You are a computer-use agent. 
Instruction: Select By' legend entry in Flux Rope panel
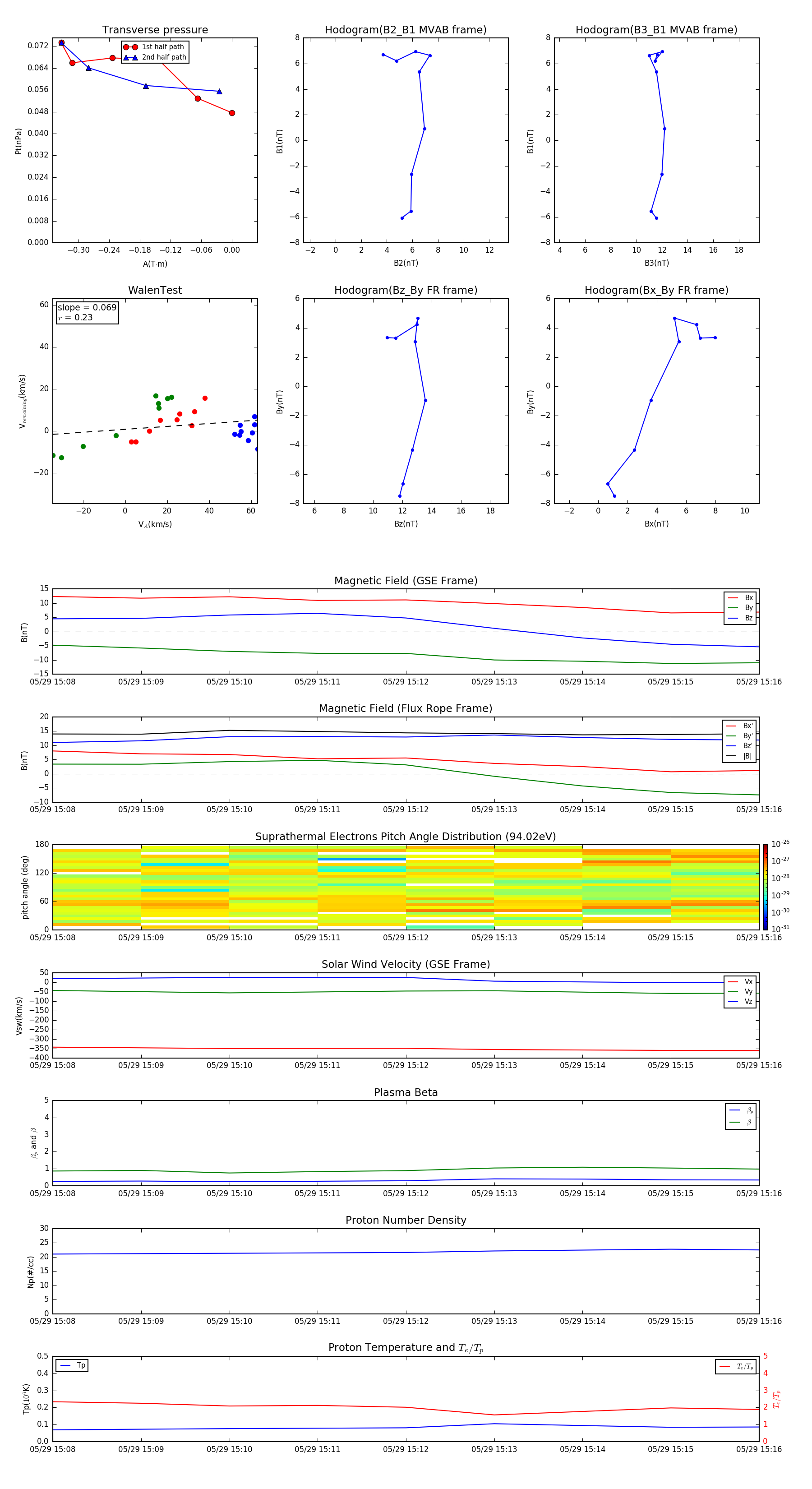739,736
